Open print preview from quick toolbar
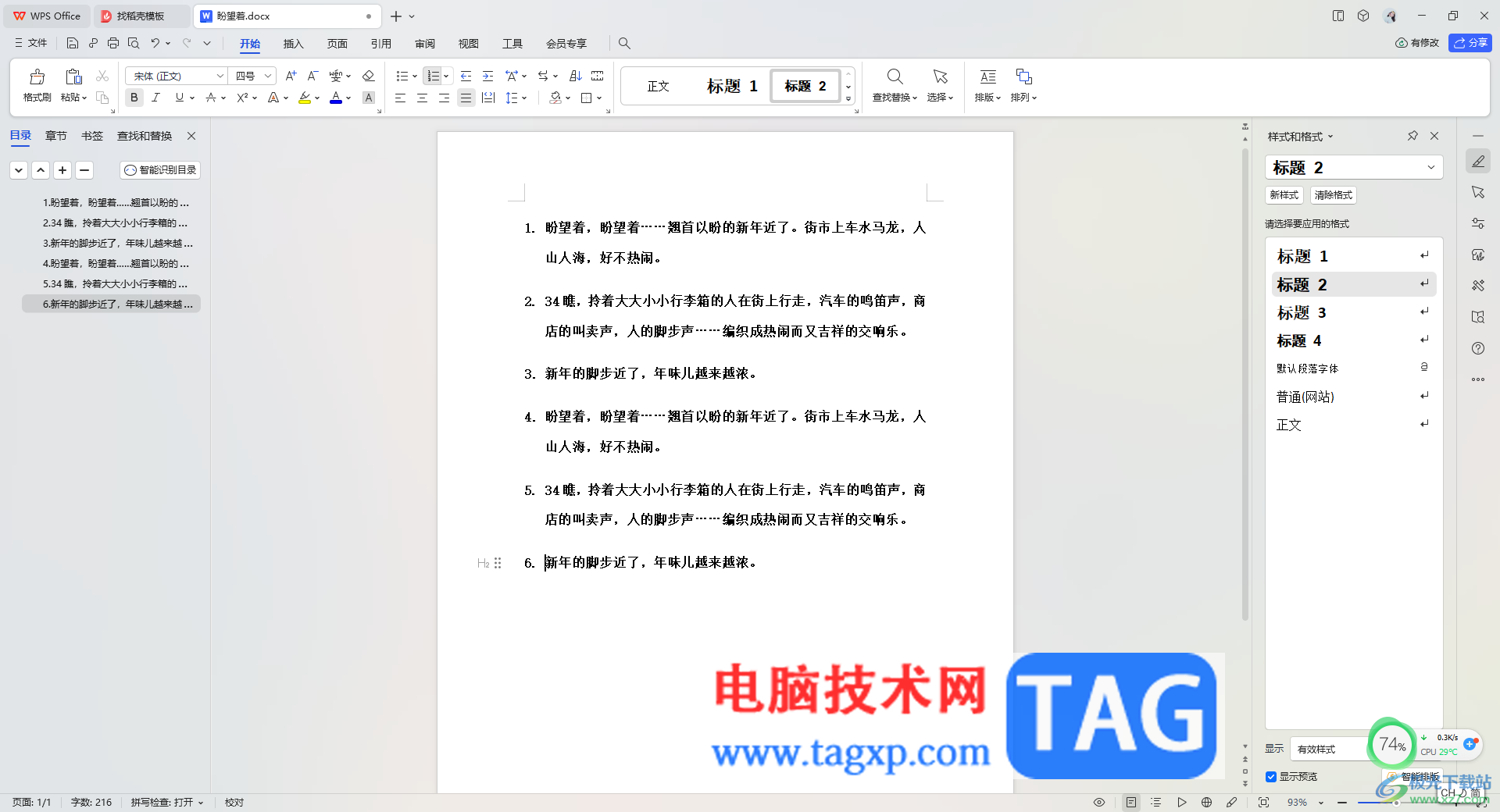The height and width of the screenshot is (812, 1500). (134, 43)
